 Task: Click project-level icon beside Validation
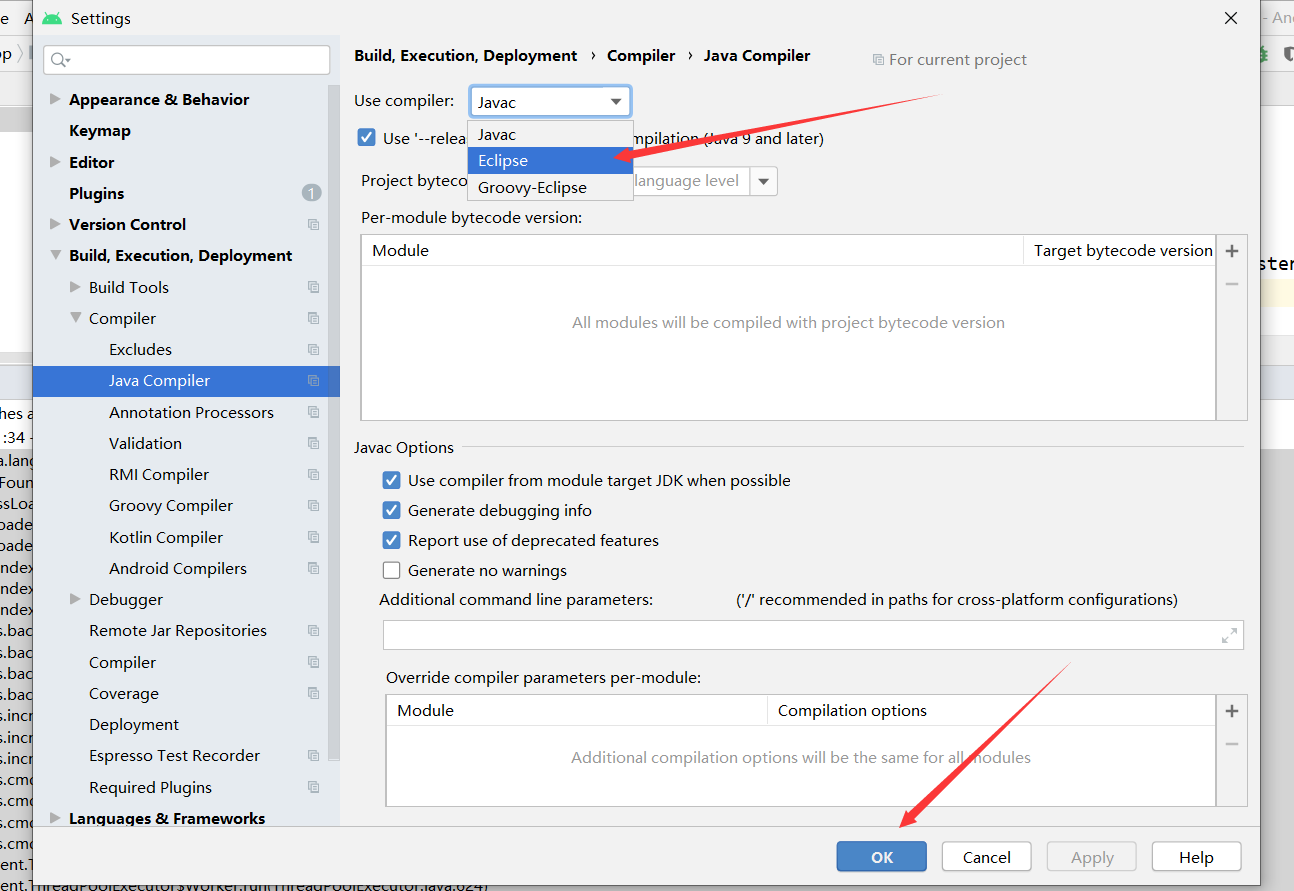click(313, 443)
